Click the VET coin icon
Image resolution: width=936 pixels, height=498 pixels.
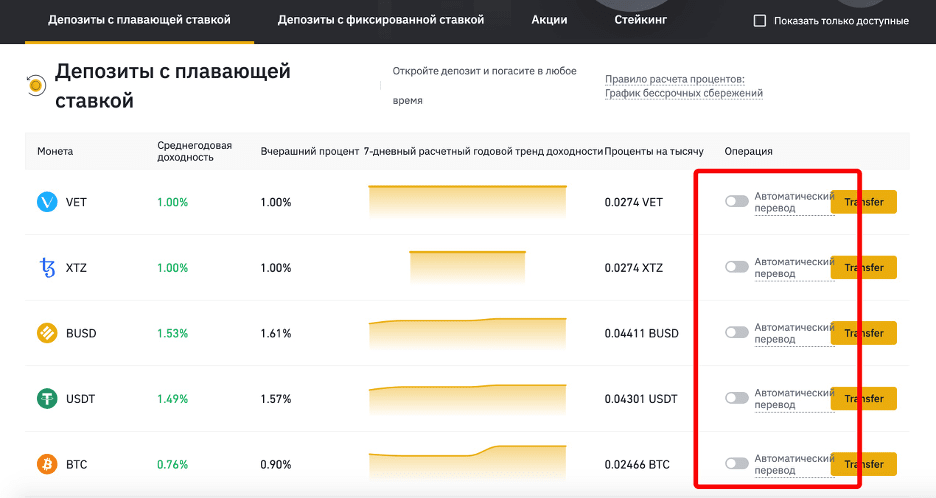(47, 202)
